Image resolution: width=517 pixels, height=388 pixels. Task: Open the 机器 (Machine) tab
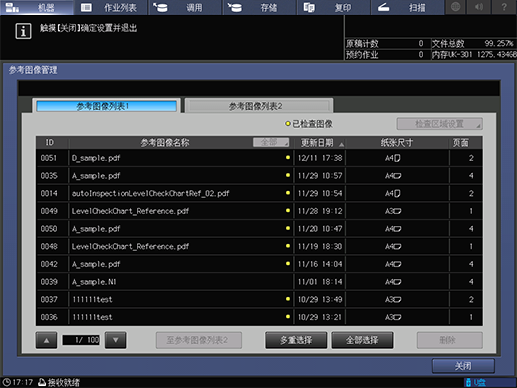tap(37, 7)
